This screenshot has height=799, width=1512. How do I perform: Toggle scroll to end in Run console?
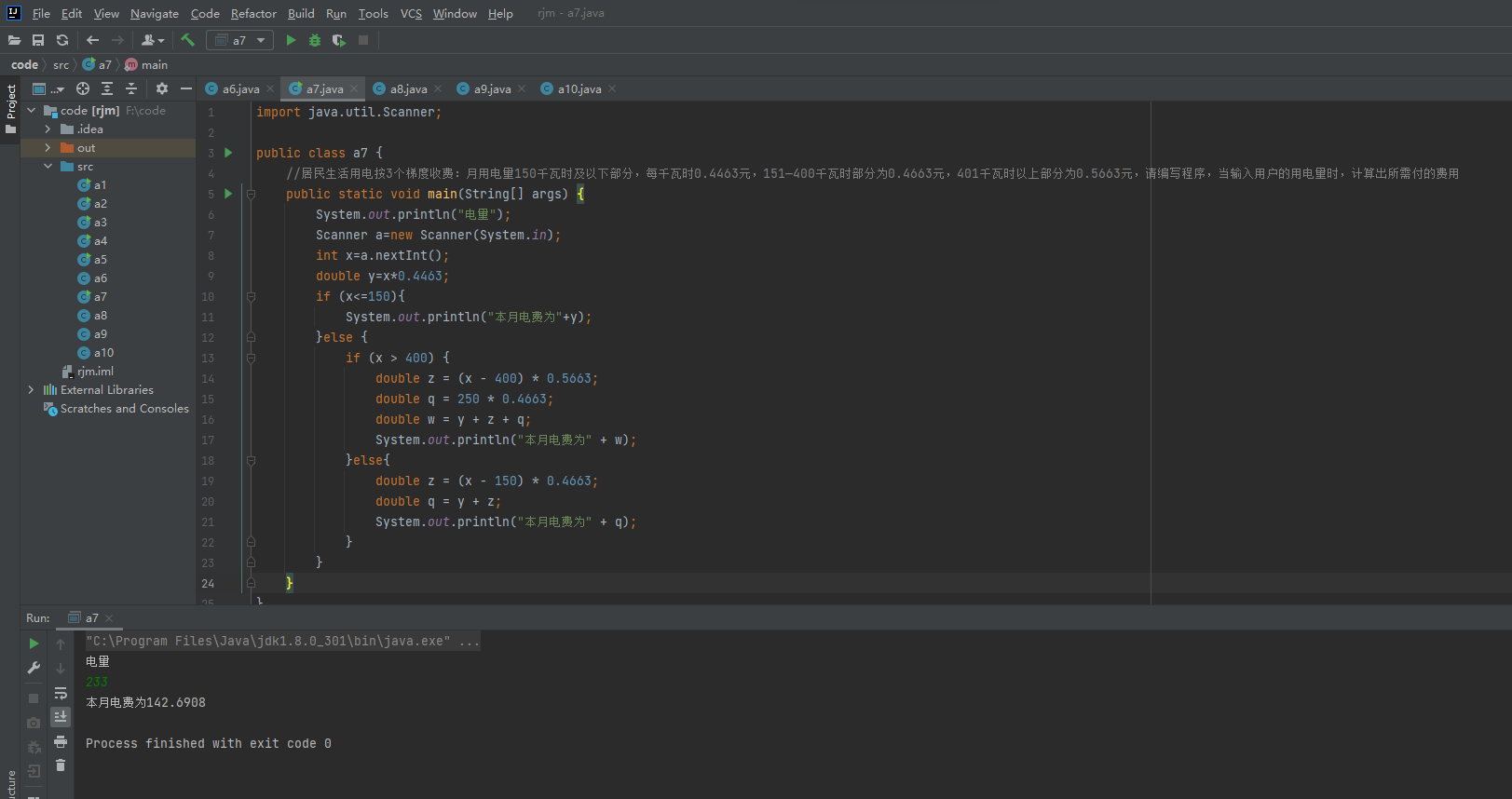[x=61, y=716]
